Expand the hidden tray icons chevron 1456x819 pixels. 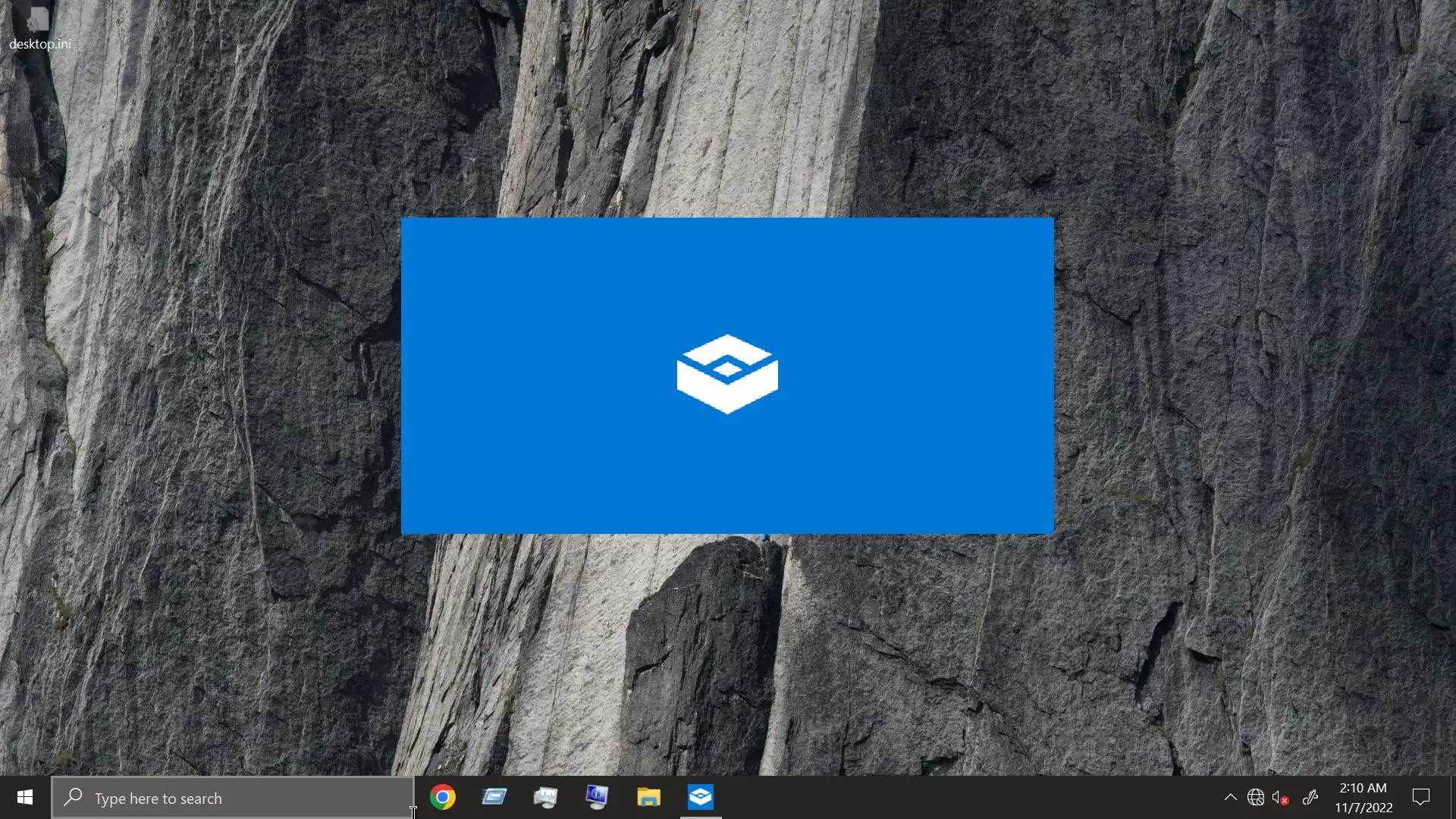1230,798
